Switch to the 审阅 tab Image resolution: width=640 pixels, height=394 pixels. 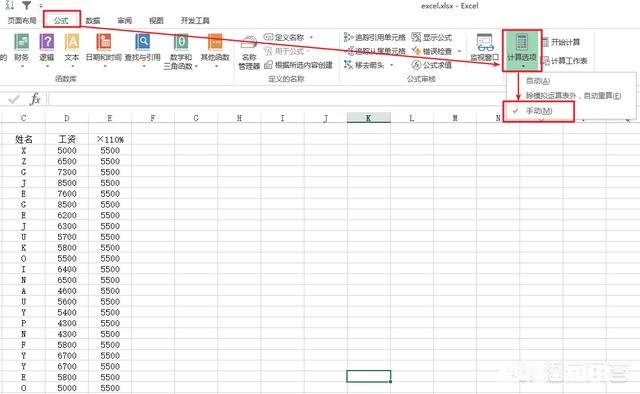click(124, 20)
